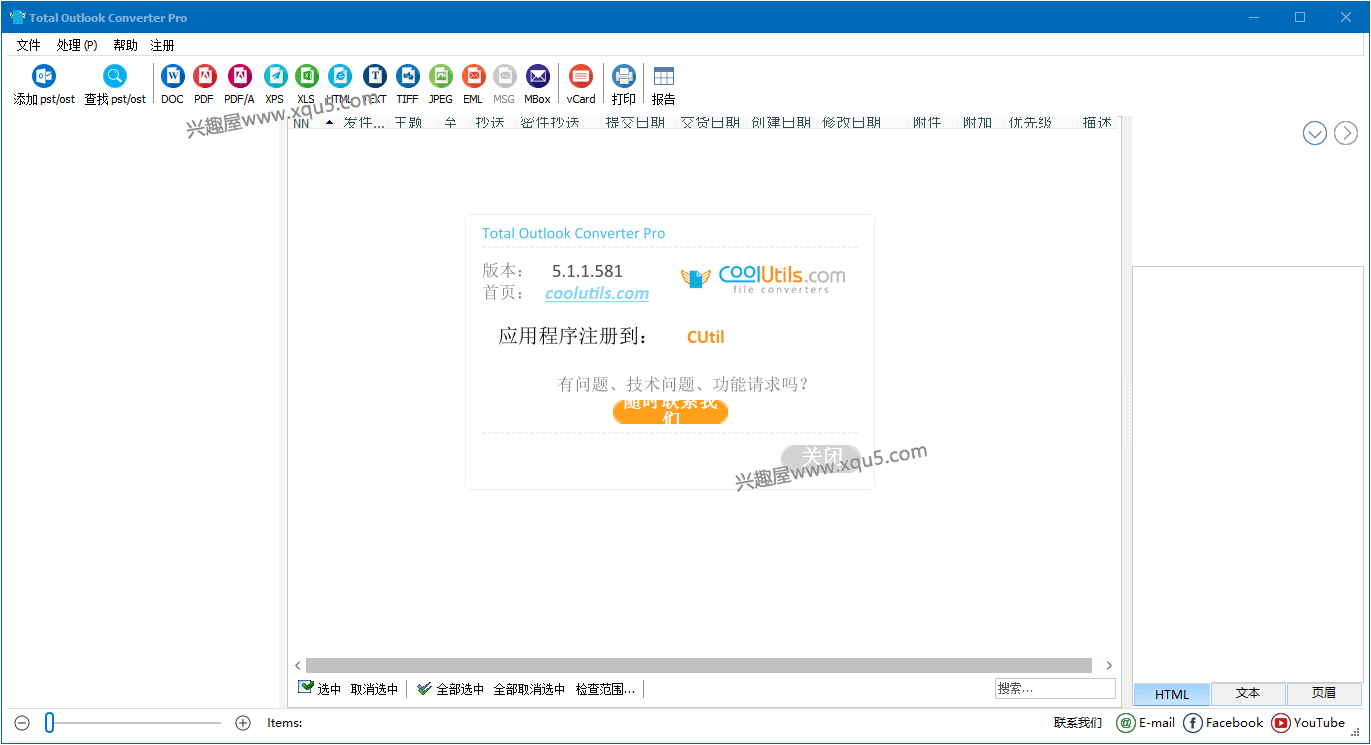Open the 帮助 menu
The width and height of the screenshot is (1371, 745).
[x=126, y=45]
